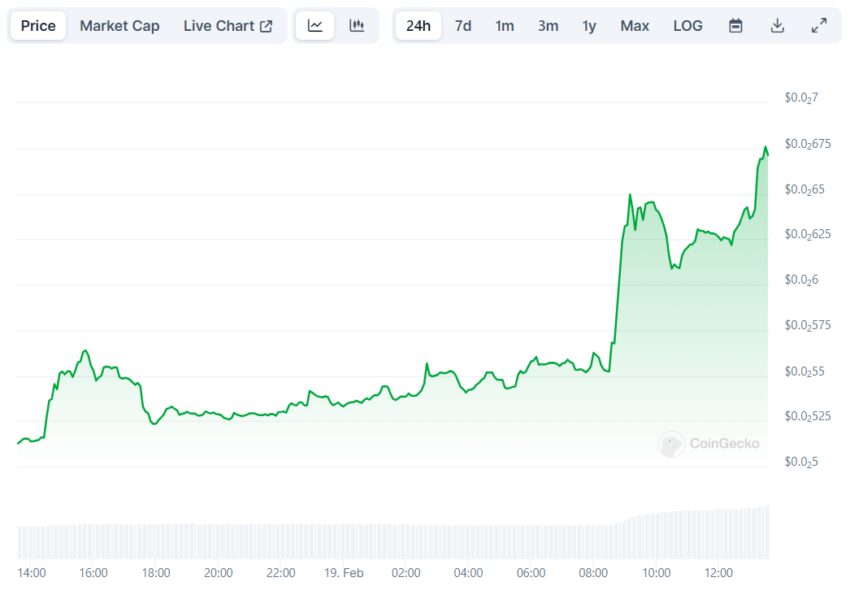Select the Price tab

click(x=38, y=26)
